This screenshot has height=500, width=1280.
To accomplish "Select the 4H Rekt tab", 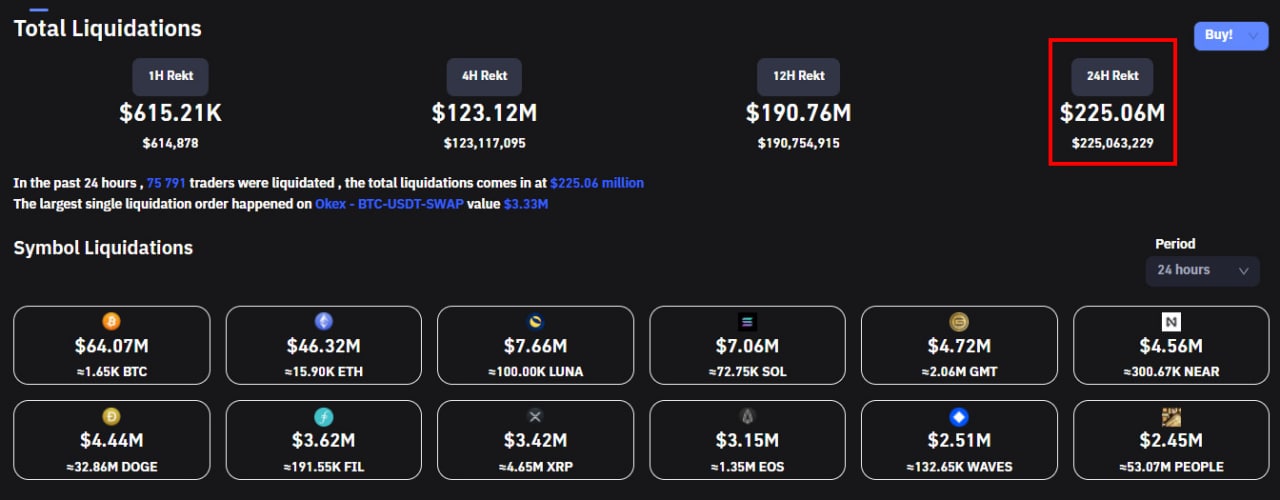I will tap(484, 77).
